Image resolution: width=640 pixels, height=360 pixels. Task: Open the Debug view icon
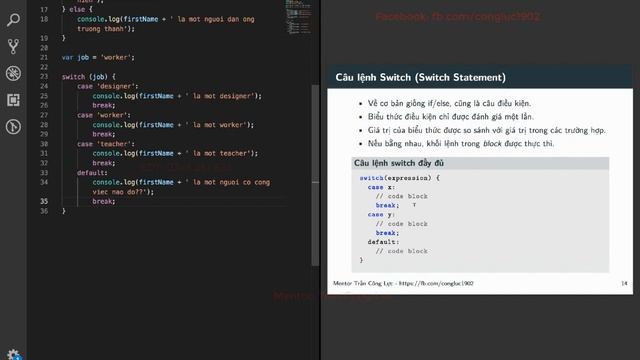click(x=13, y=73)
